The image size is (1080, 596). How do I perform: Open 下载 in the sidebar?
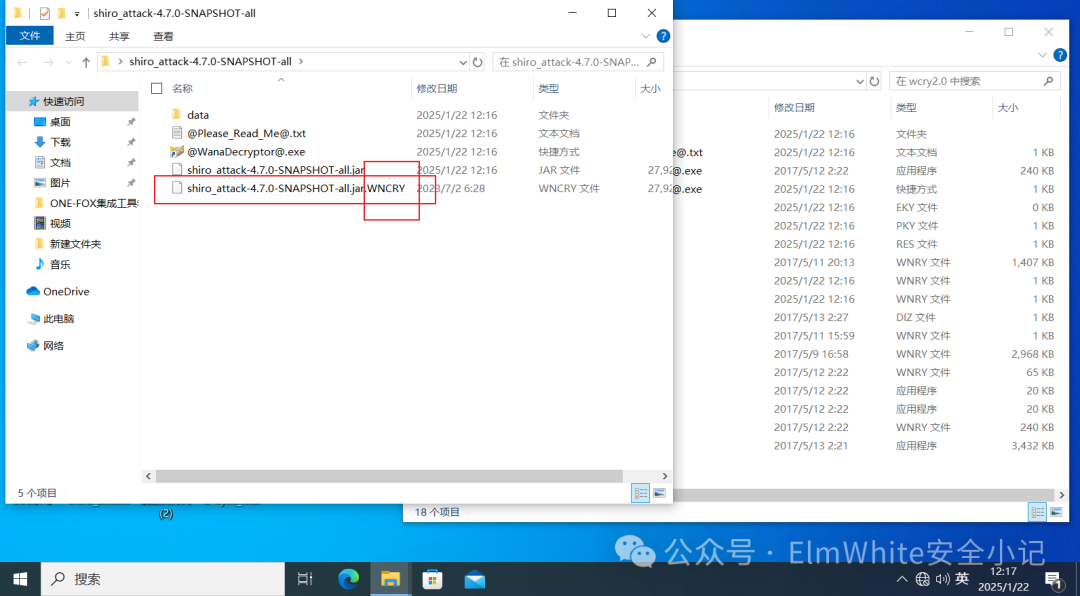coord(60,142)
